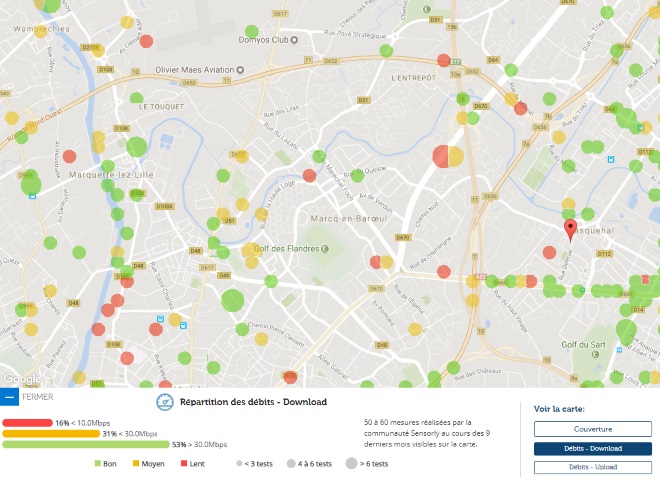Click the green Bon legend swatch
660x488 pixels.
point(98,464)
